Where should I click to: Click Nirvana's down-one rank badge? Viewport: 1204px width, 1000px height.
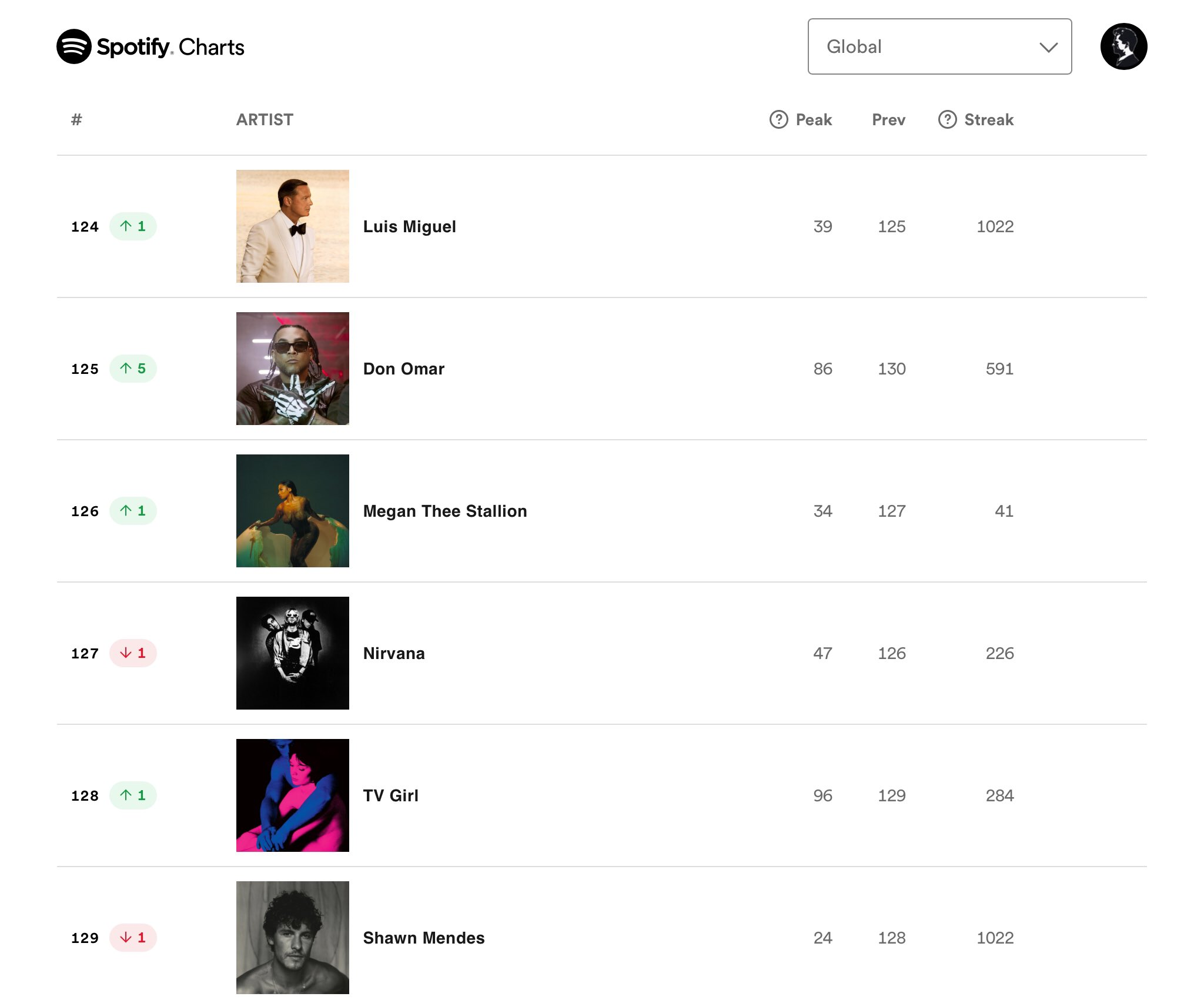(133, 653)
